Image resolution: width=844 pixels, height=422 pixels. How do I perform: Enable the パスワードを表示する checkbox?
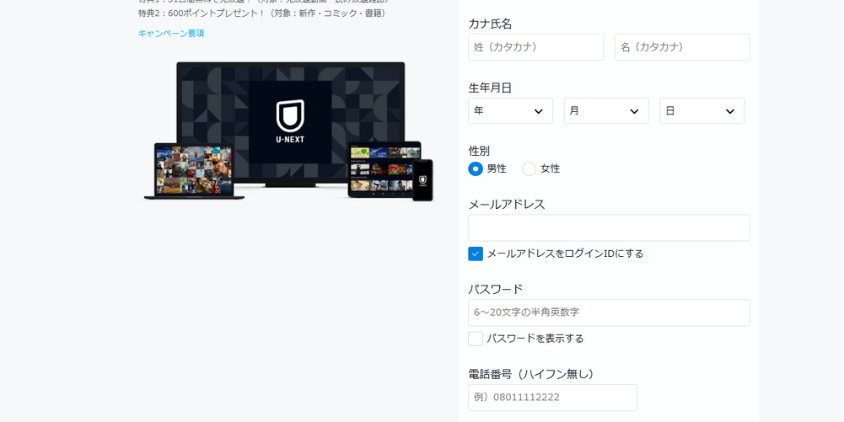point(476,339)
